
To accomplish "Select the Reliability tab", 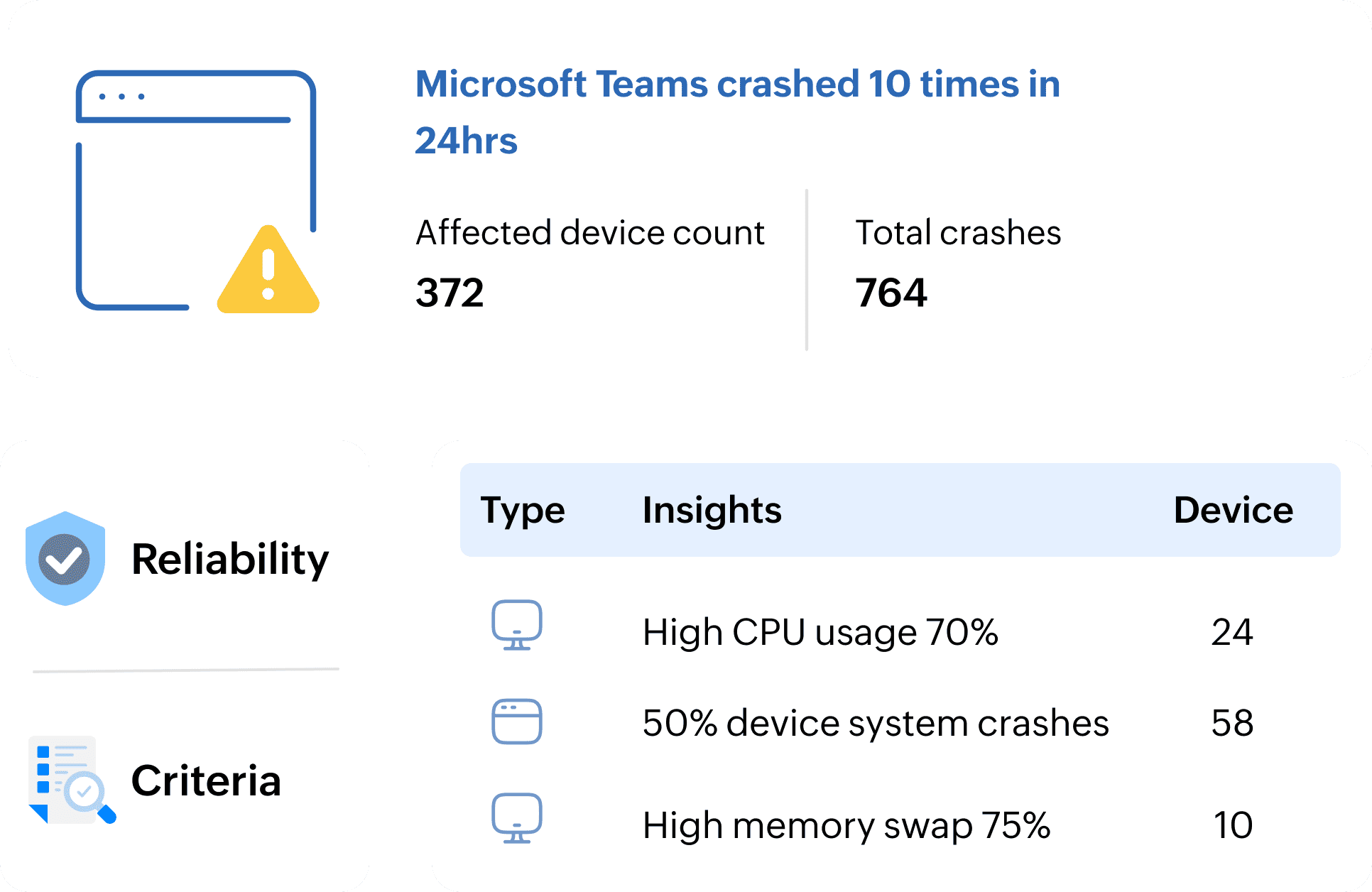I will pyautogui.click(x=230, y=559).
